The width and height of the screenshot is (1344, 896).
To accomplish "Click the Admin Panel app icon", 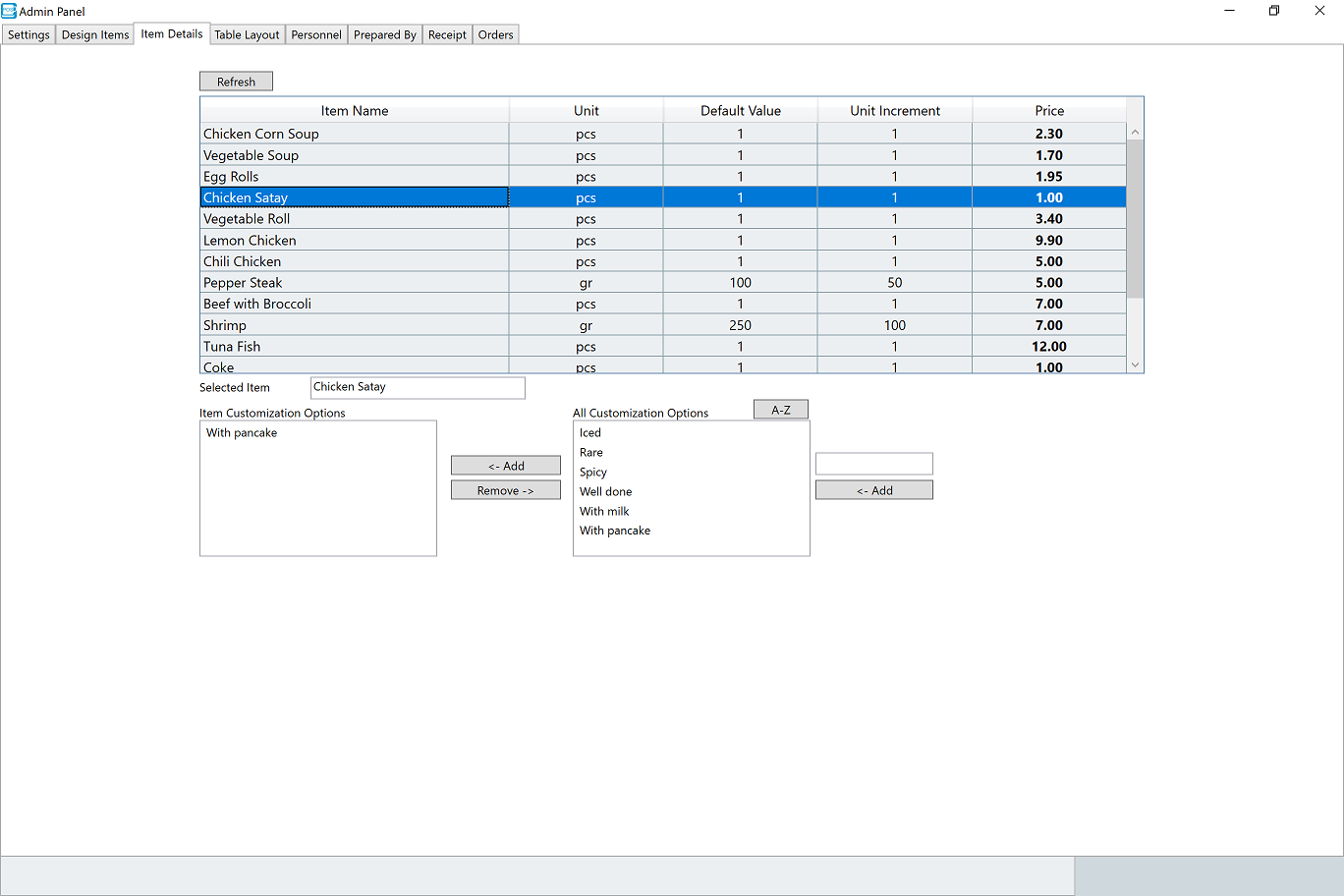I will click(9, 11).
